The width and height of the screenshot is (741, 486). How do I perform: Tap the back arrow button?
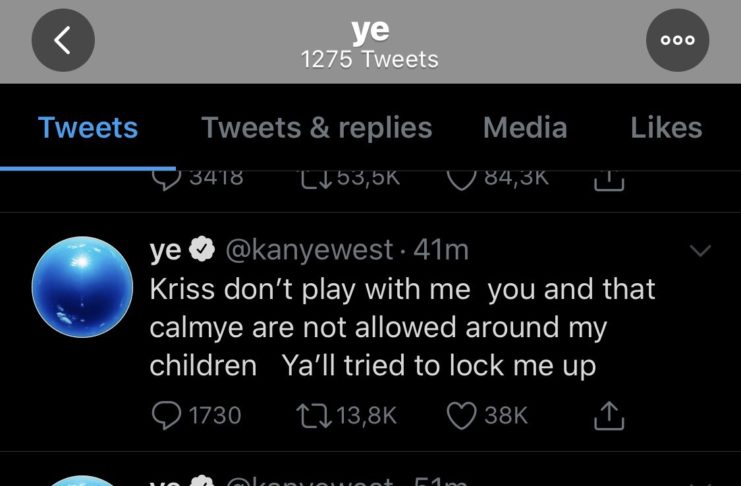pyautogui.click(x=63, y=40)
